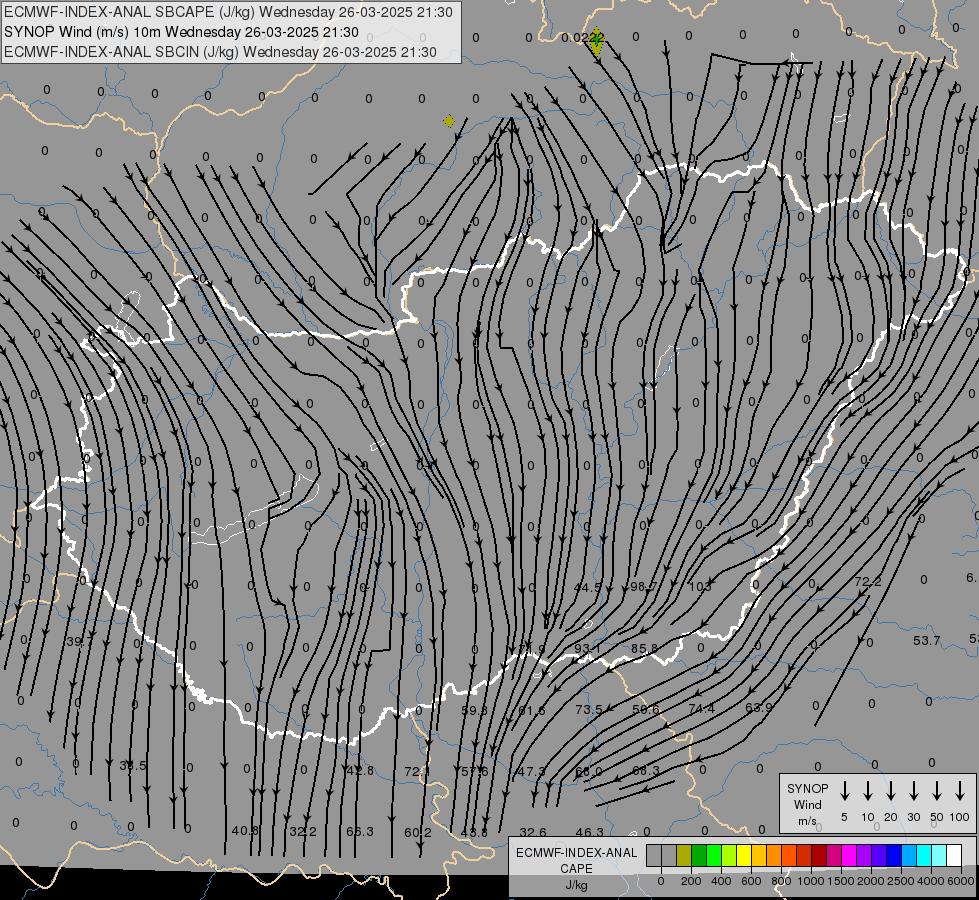Screen dimensions: 979x900
Task: Click the 32.2 CAPE value on map
Action: click(303, 831)
